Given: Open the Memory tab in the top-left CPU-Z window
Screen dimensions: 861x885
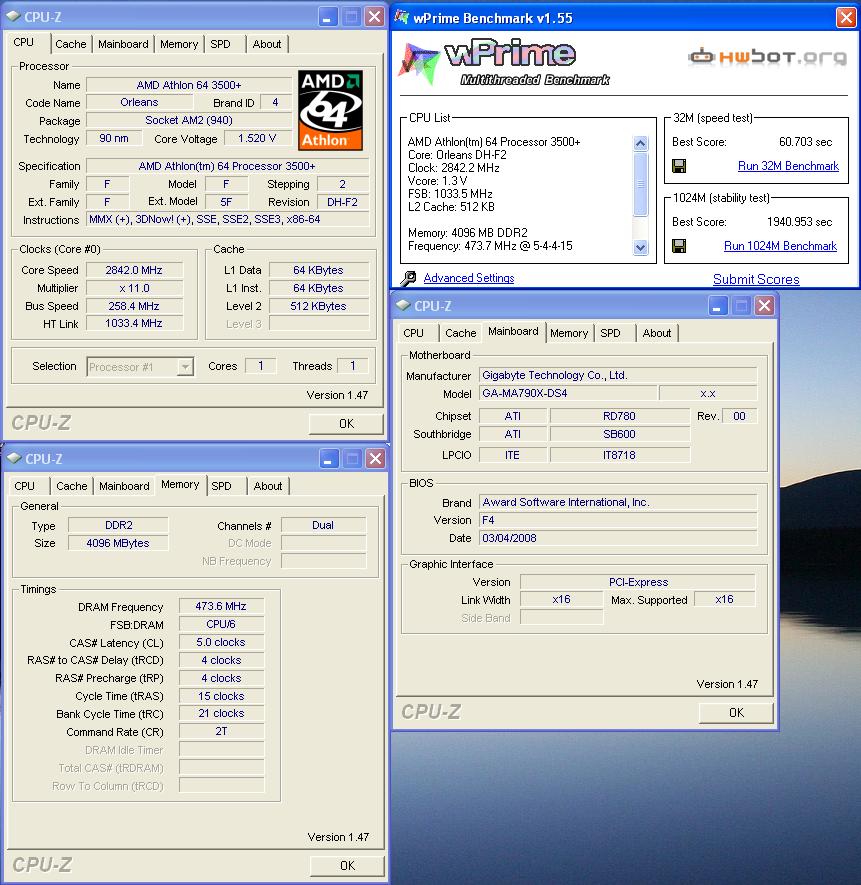Looking at the screenshot, I should (179, 44).
